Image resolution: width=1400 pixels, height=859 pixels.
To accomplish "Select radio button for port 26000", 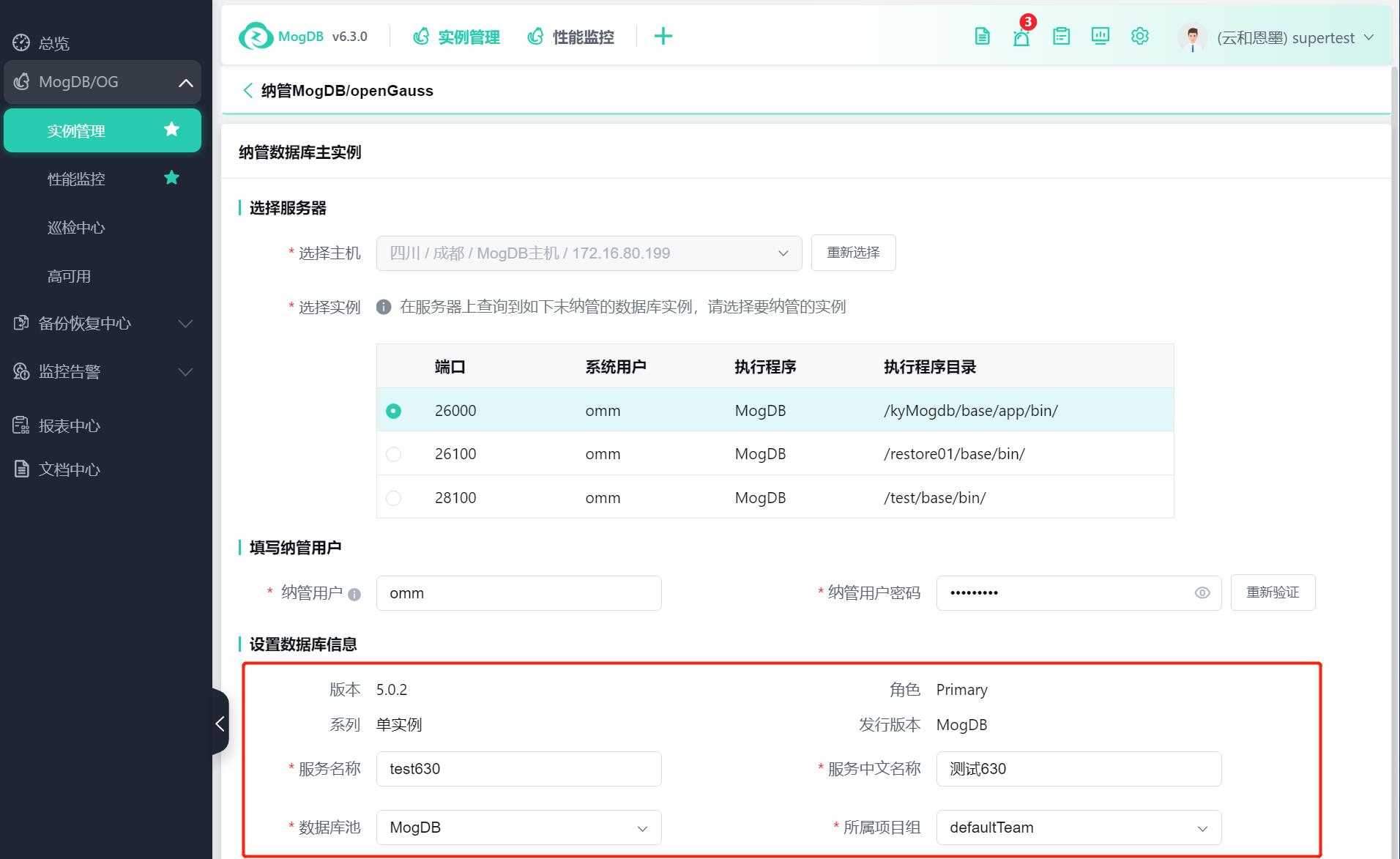I will click(x=393, y=411).
